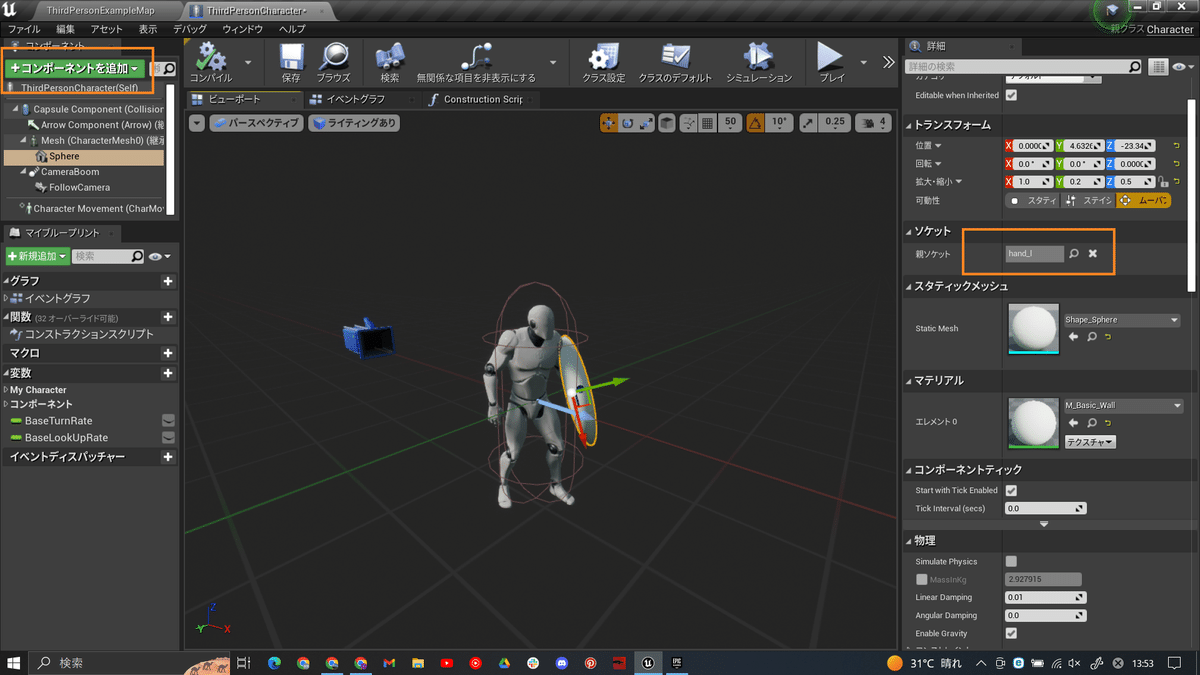The width and height of the screenshot is (1200, 675).
Task: Click the binoculars Find (検索) icon
Action: tap(389, 56)
